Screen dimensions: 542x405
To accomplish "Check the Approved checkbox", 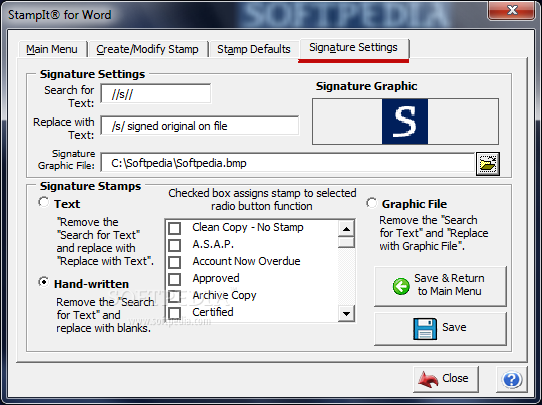I will [x=175, y=279].
